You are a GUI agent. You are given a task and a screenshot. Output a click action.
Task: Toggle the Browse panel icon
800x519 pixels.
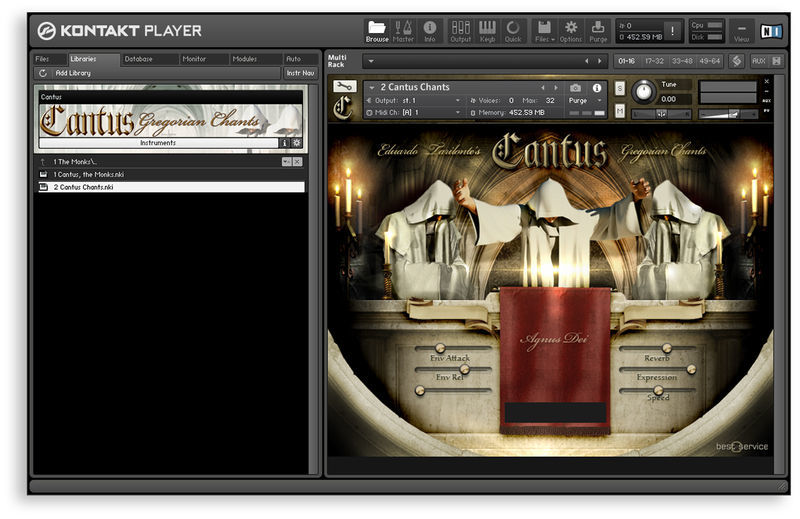(377, 31)
